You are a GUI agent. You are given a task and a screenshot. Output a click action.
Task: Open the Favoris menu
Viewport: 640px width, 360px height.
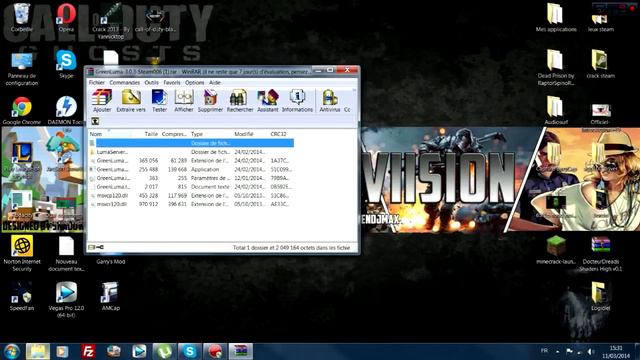click(172, 82)
